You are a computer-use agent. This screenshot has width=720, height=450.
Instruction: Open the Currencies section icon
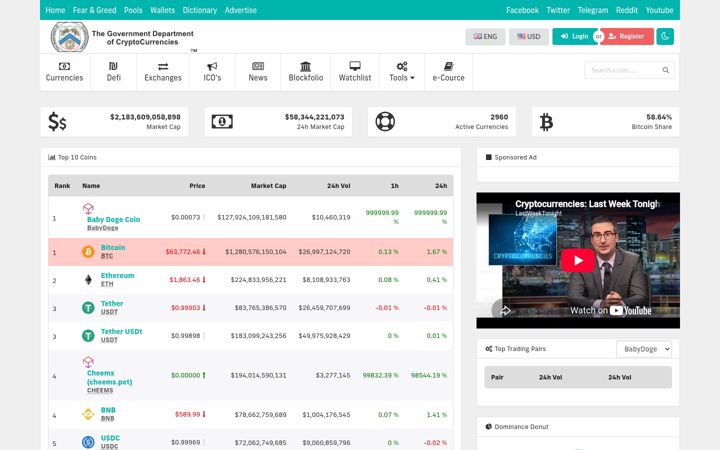click(64, 67)
